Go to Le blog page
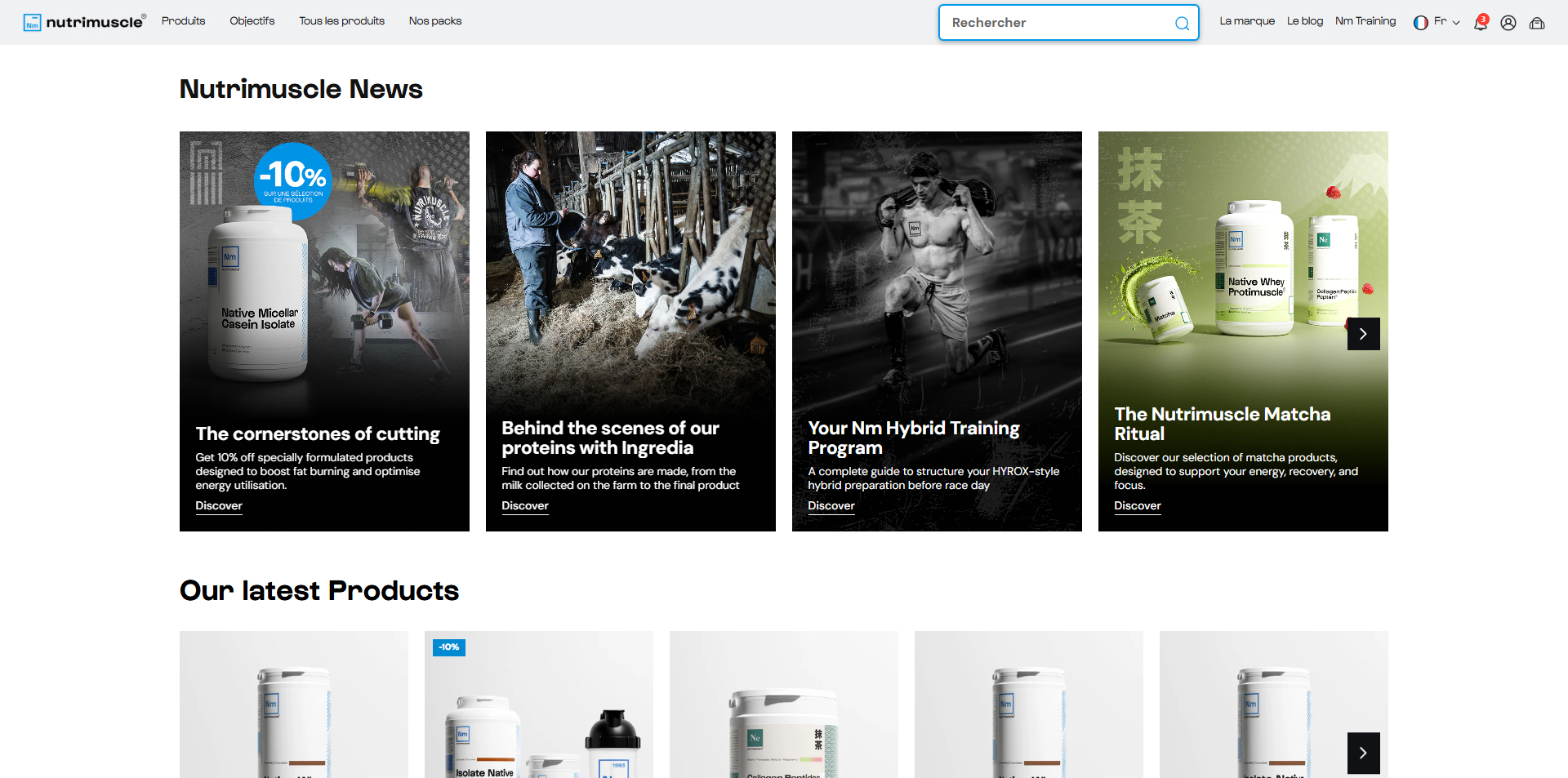The image size is (1568, 778). coord(1305,21)
